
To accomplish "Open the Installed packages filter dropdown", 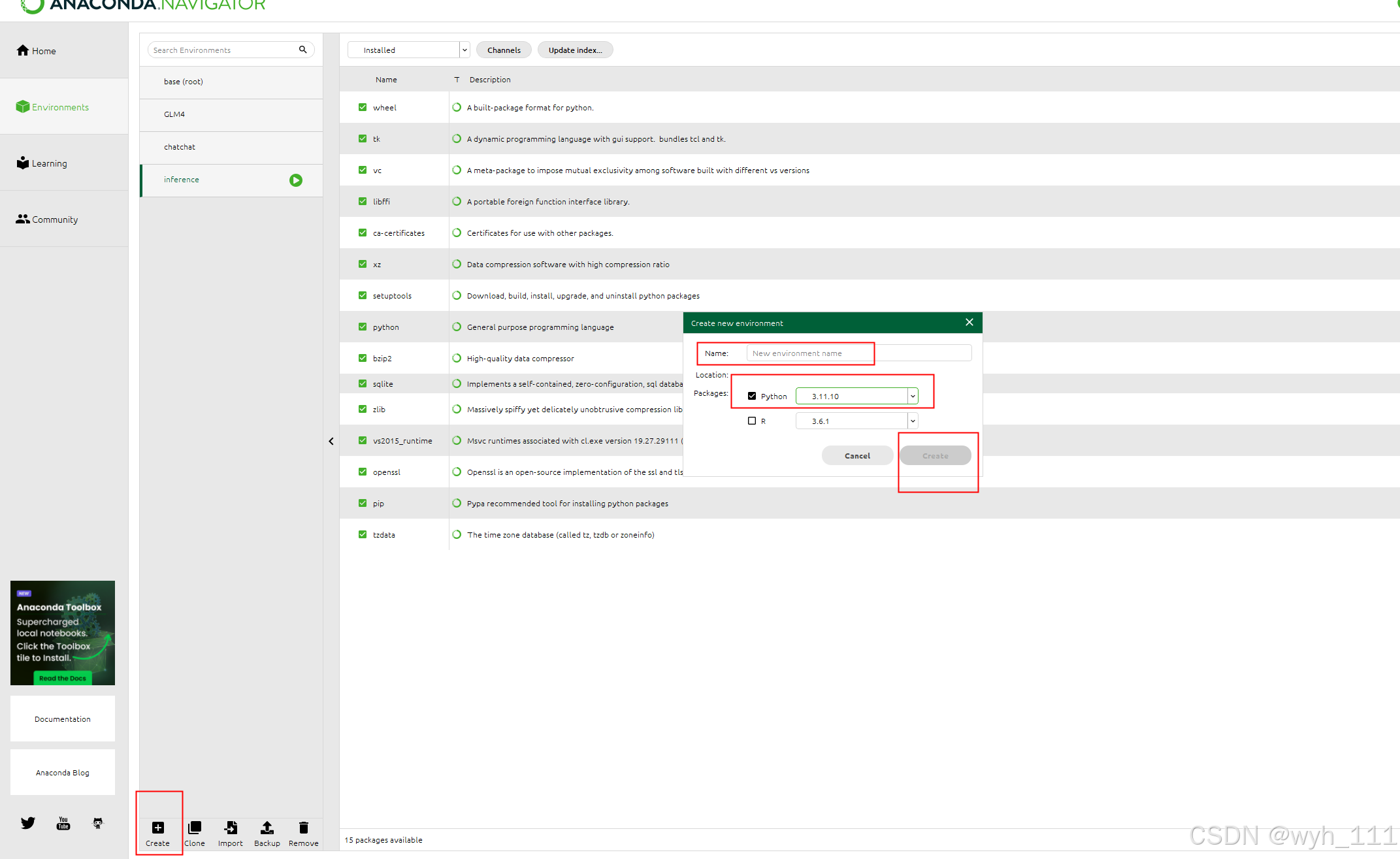I will pos(464,50).
